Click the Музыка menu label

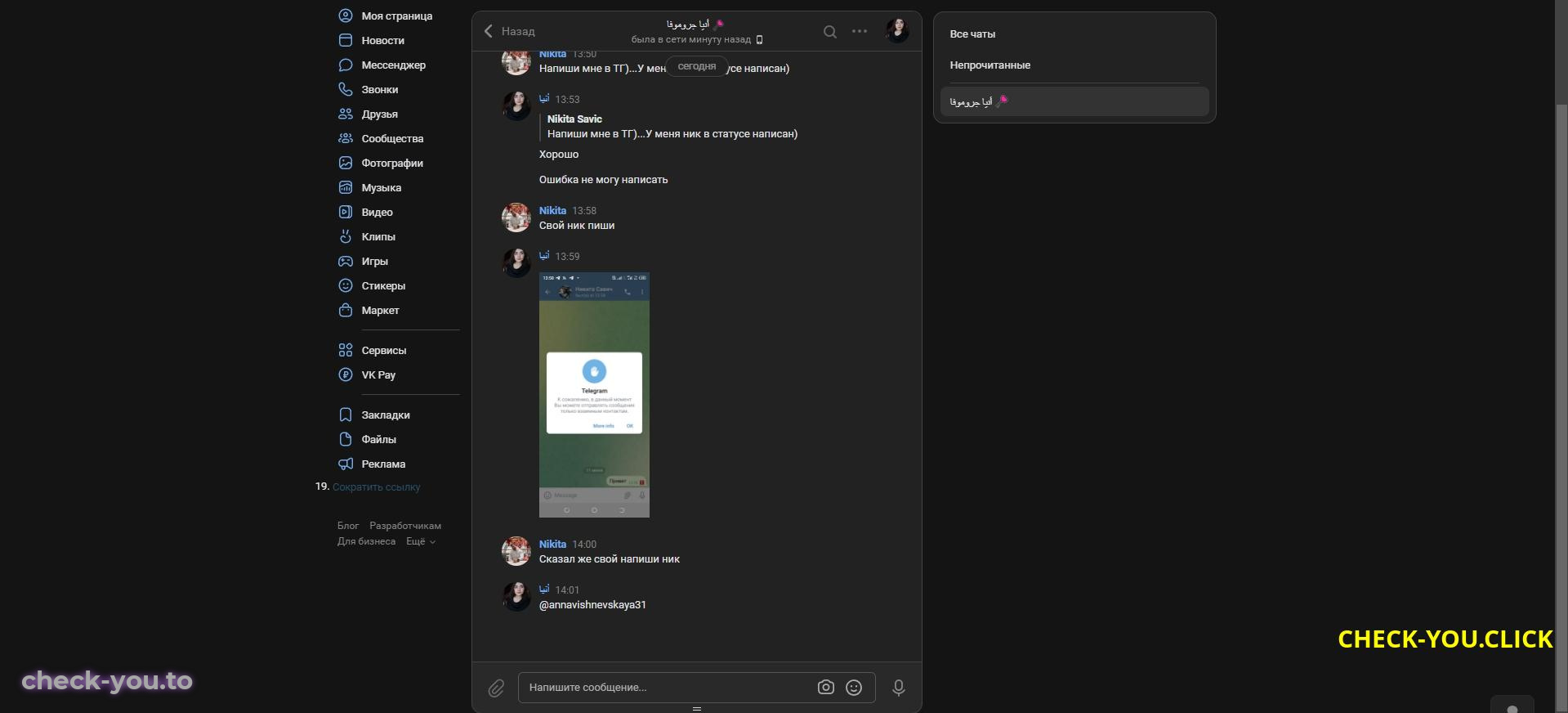point(382,187)
